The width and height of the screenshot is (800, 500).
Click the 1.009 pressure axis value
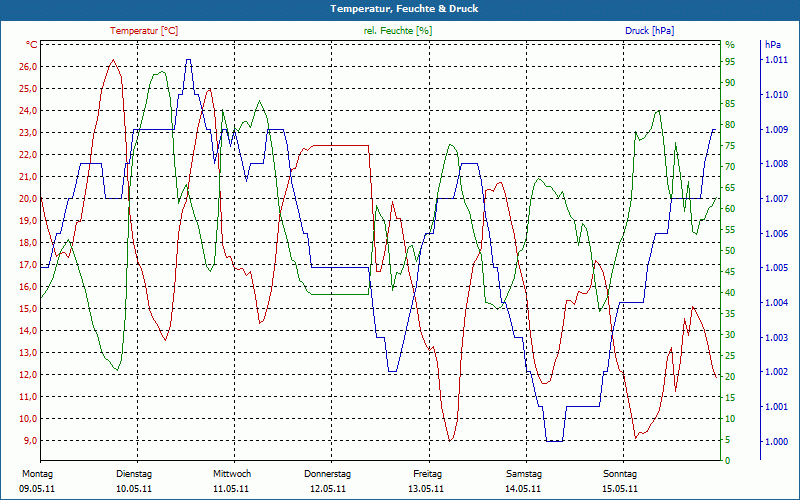click(776, 130)
